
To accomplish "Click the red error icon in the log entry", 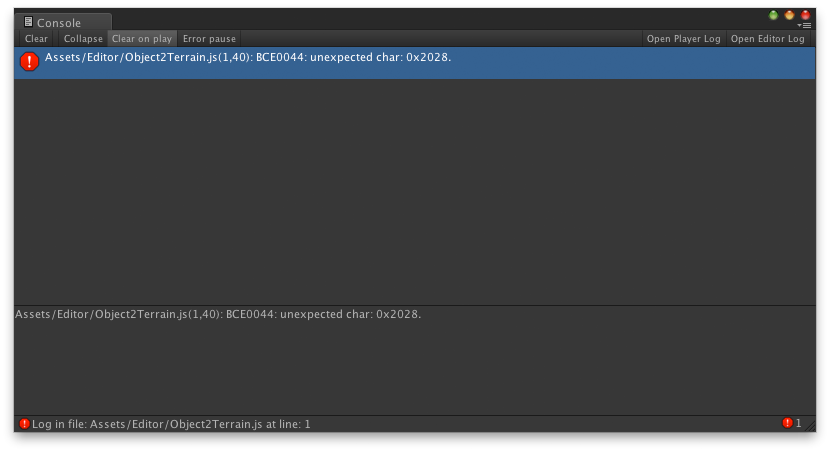I will [30, 61].
